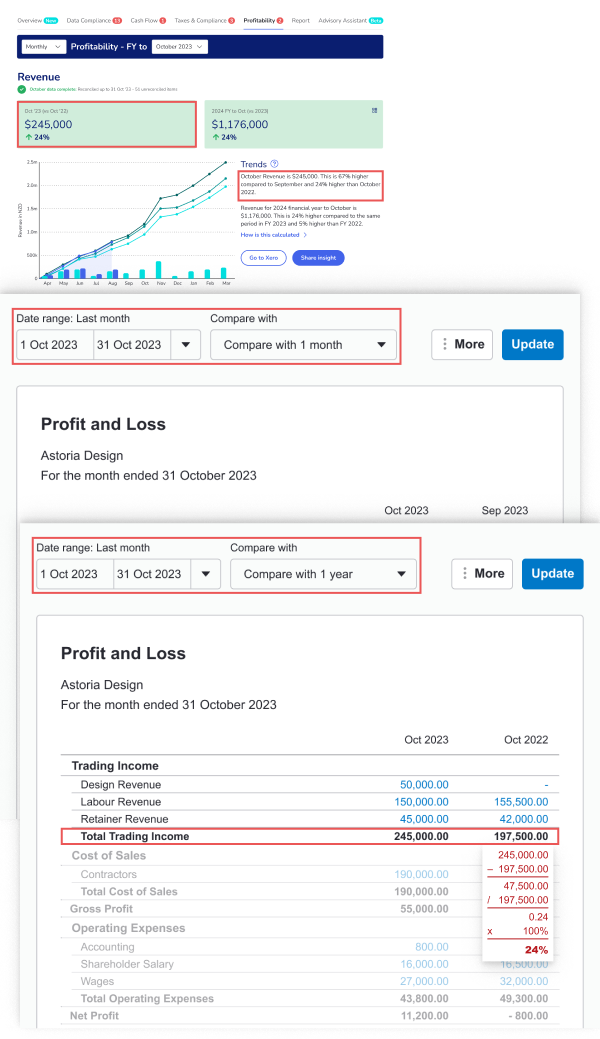
Task: Click the table icon on the 2024 FY revenue card
Action: pos(374,110)
